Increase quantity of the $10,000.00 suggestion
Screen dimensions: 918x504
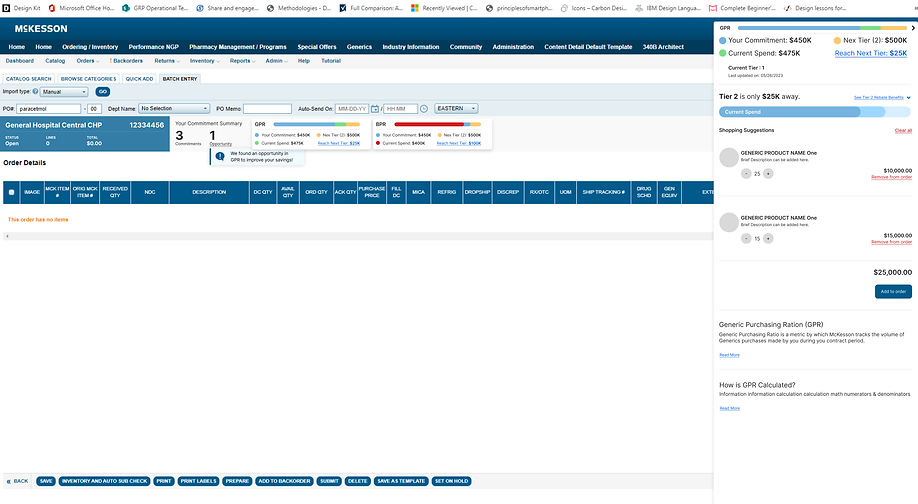click(768, 173)
